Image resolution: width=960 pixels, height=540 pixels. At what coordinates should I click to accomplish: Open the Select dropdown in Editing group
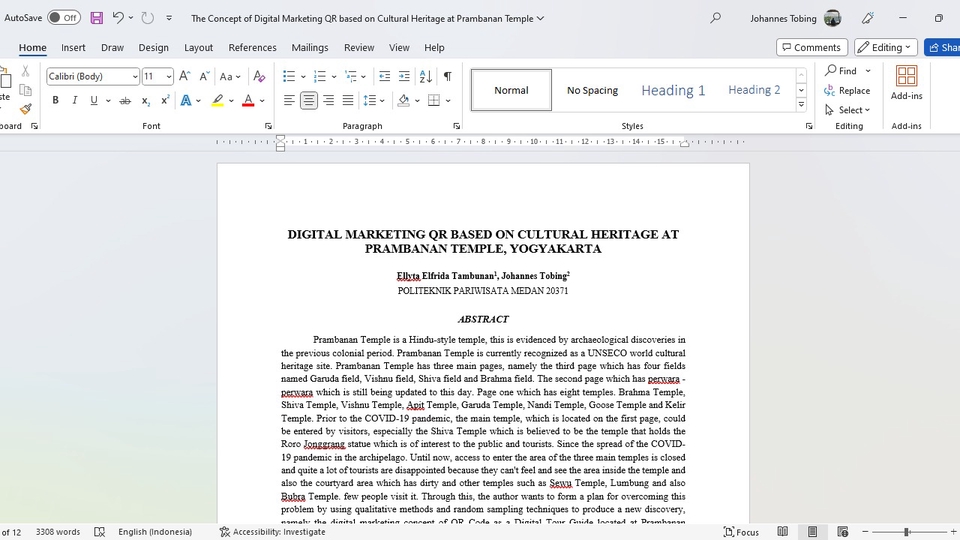tap(847, 110)
